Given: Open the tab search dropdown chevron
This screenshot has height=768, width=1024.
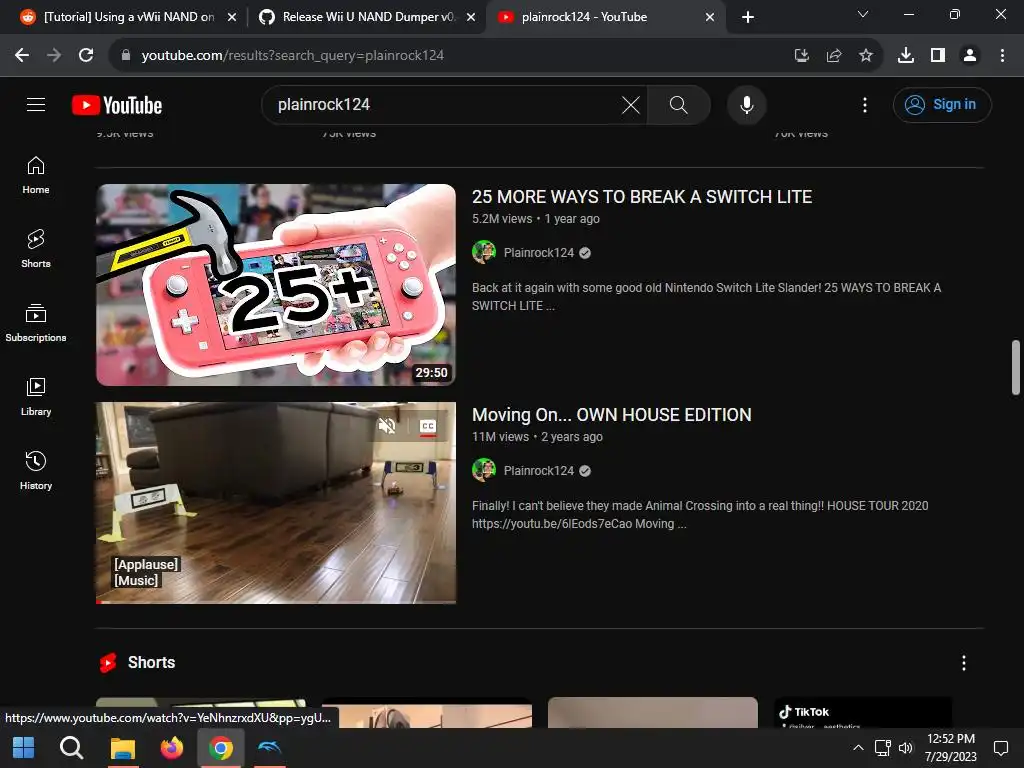Looking at the screenshot, I should click(863, 14).
